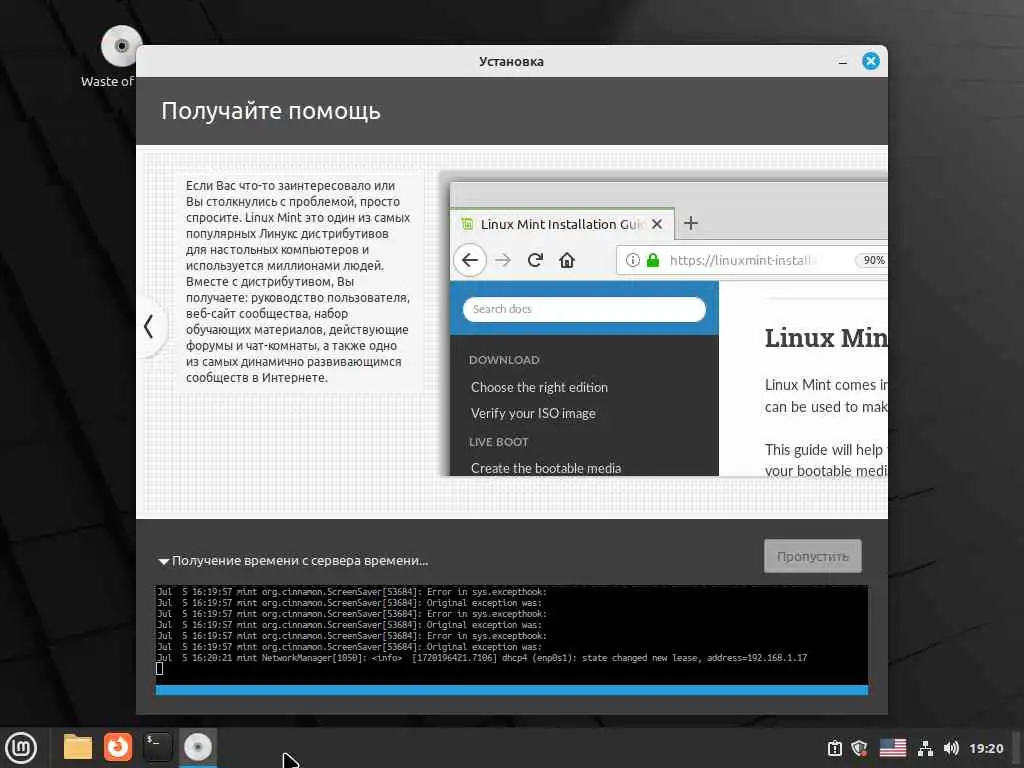Viewport: 1024px width, 768px height.
Task: Click the browser forward arrow
Action: click(503, 260)
